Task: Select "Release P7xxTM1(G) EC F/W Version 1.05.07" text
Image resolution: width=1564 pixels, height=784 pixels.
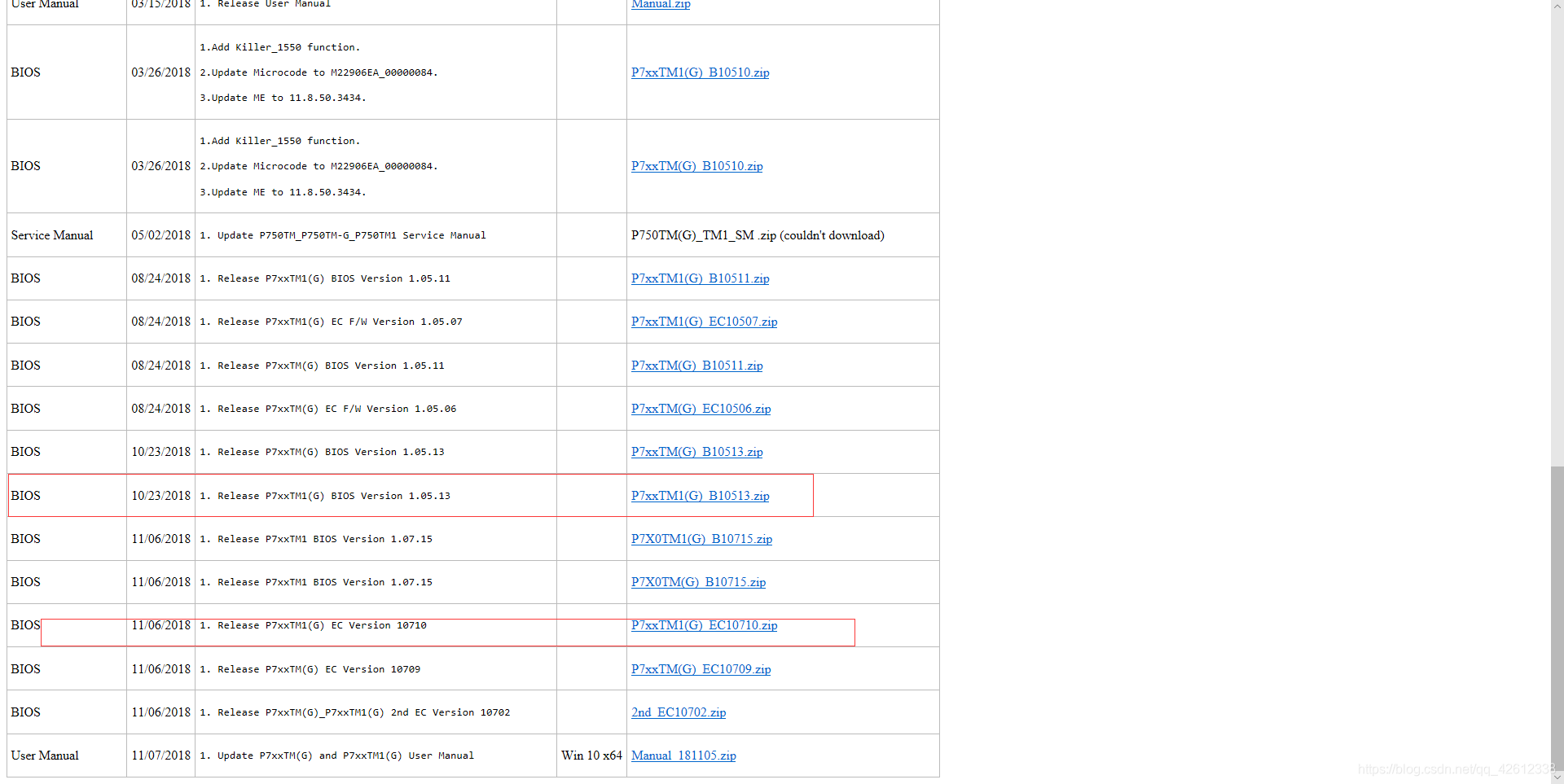Action: pyautogui.click(x=340, y=322)
